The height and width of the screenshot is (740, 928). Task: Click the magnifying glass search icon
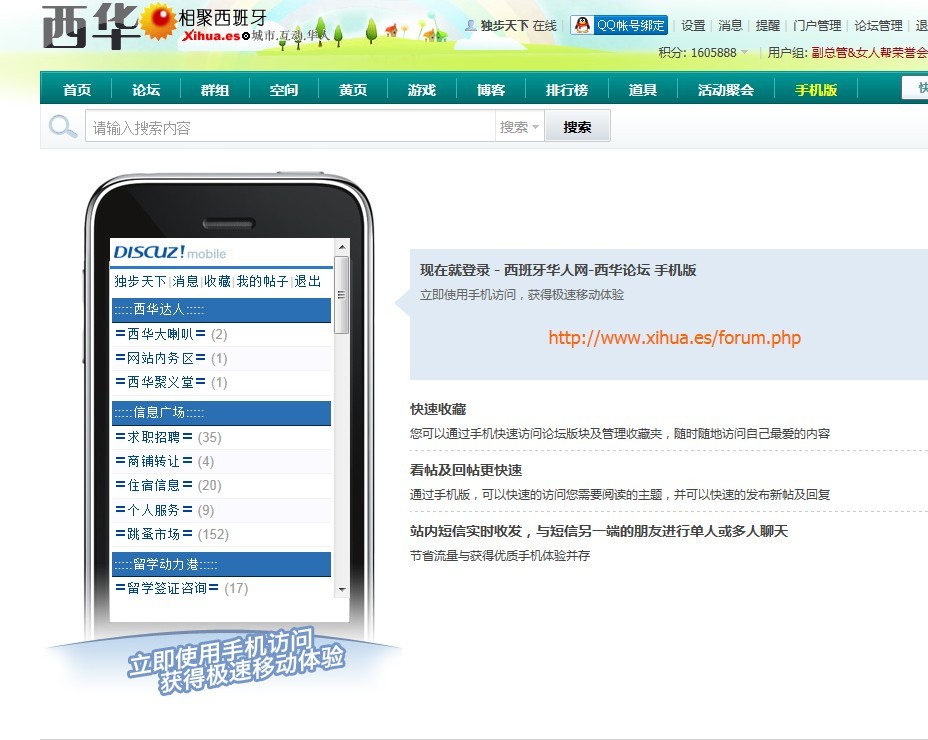tap(62, 127)
